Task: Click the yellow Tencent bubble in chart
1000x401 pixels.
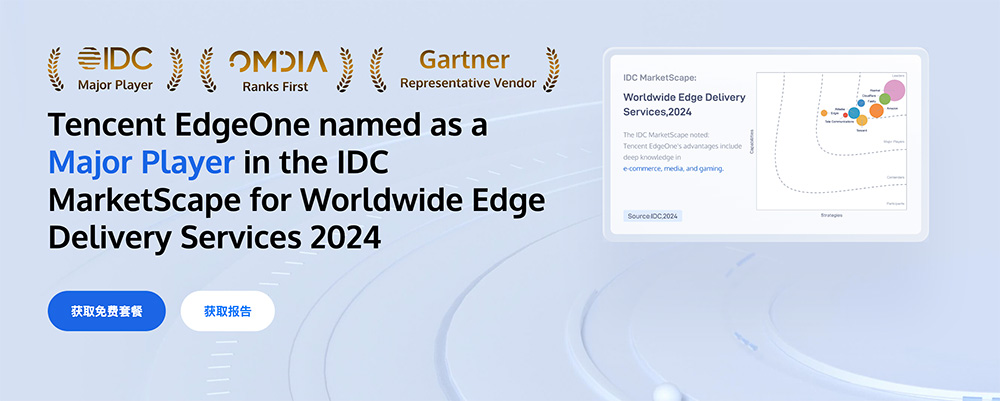Action: point(862,120)
